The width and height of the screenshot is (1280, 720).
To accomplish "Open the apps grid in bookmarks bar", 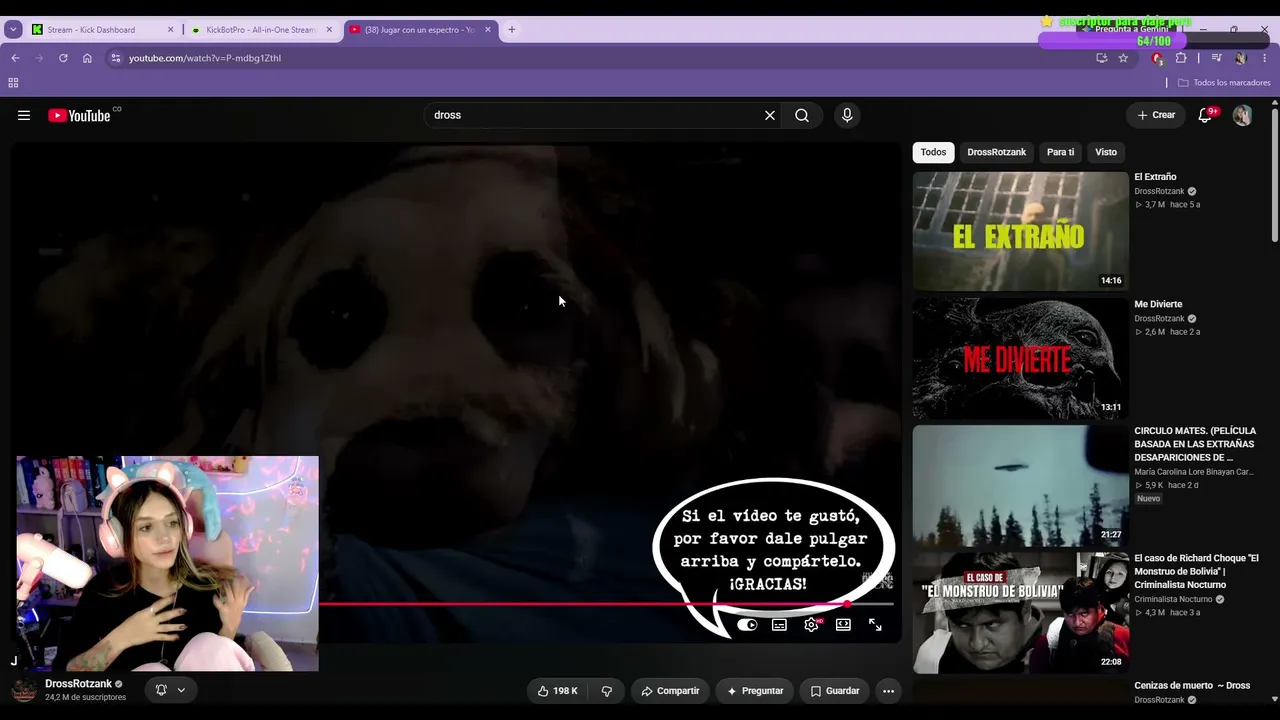I will pyautogui.click(x=13, y=82).
